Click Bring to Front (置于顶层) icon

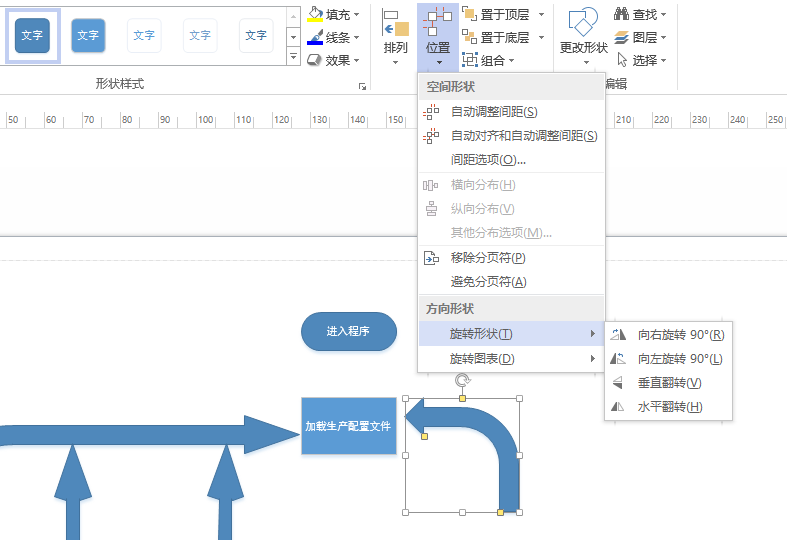(x=469, y=14)
